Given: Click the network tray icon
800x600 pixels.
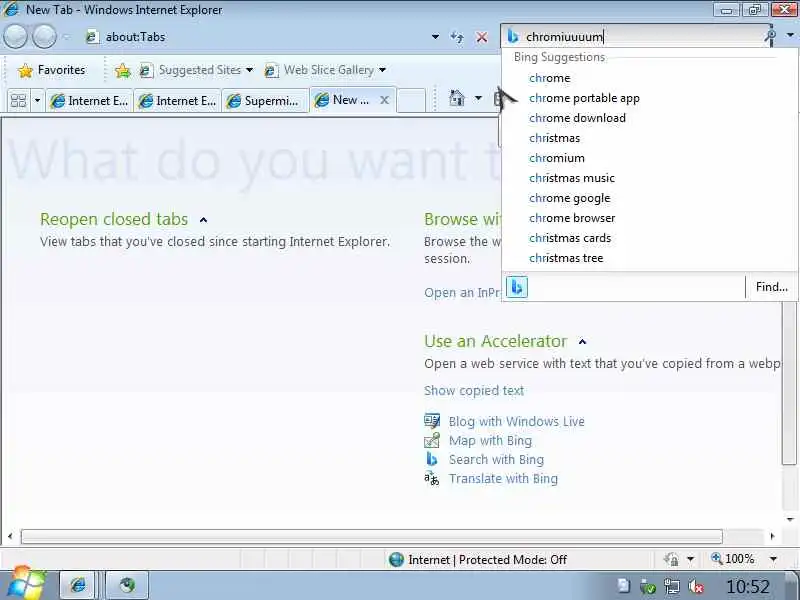Looking at the screenshot, I should [x=672, y=587].
